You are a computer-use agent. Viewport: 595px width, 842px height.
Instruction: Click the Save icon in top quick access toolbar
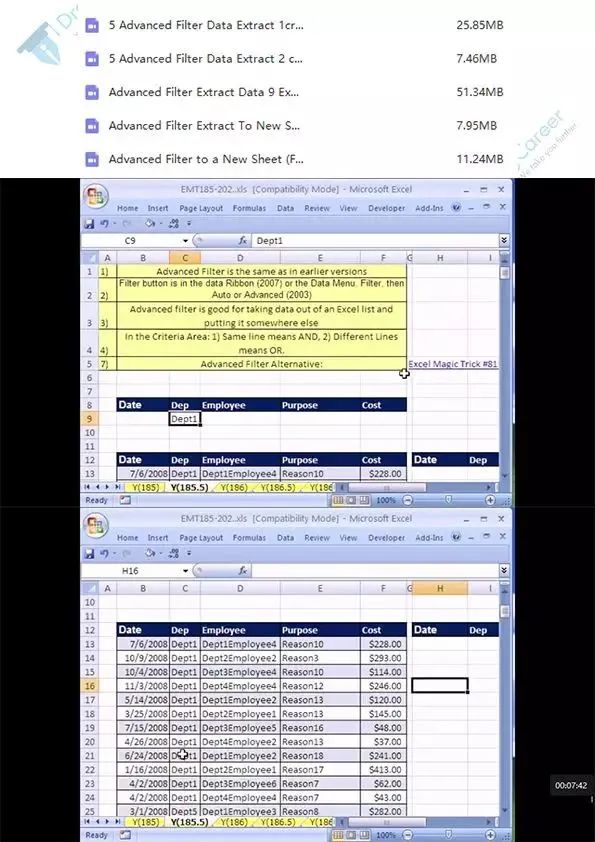[x=90, y=223]
